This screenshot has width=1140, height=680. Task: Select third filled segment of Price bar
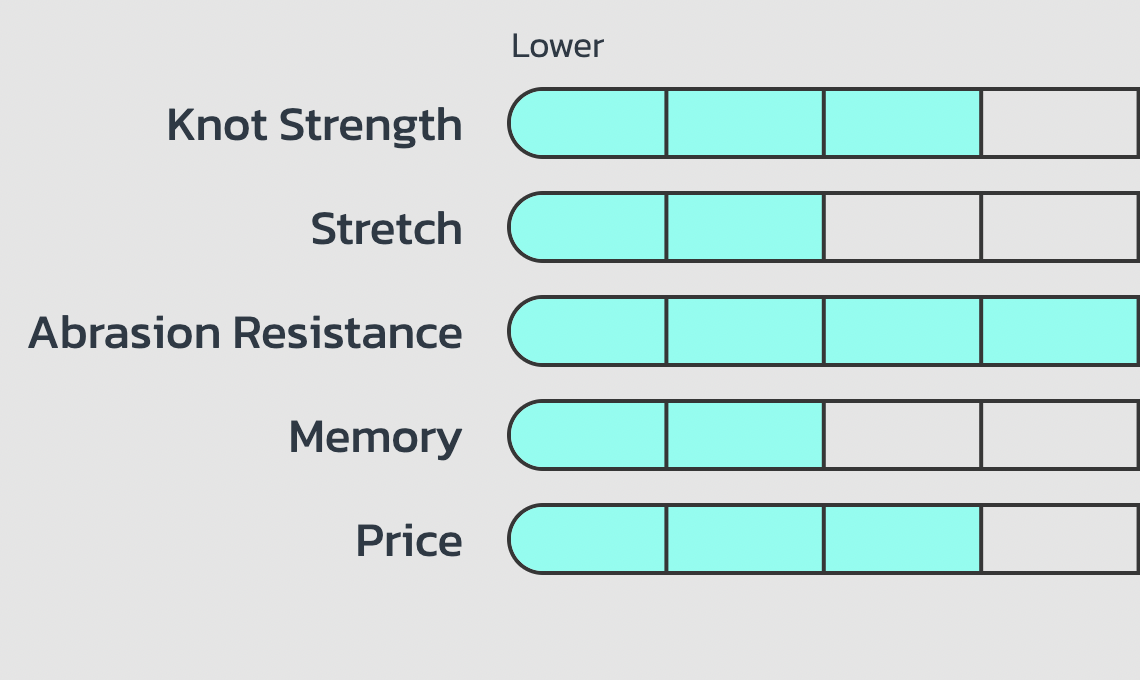click(x=902, y=539)
